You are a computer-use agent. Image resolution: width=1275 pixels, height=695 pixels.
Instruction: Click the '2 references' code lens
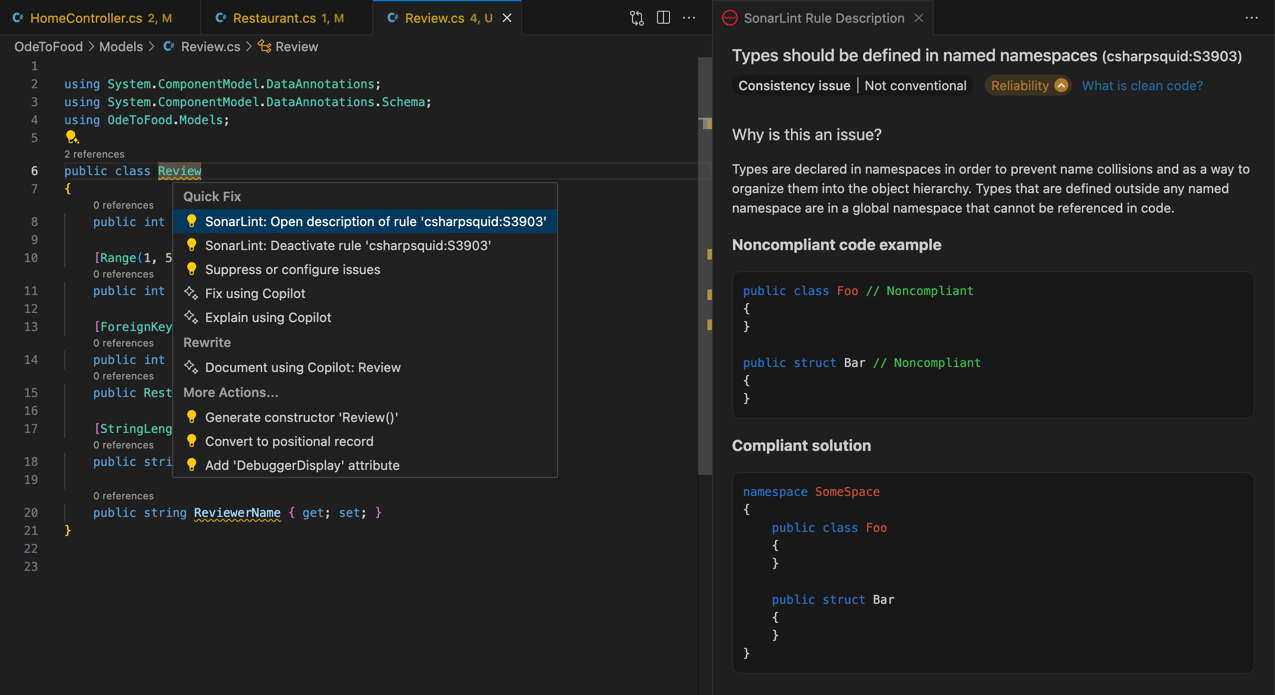[x=94, y=154]
